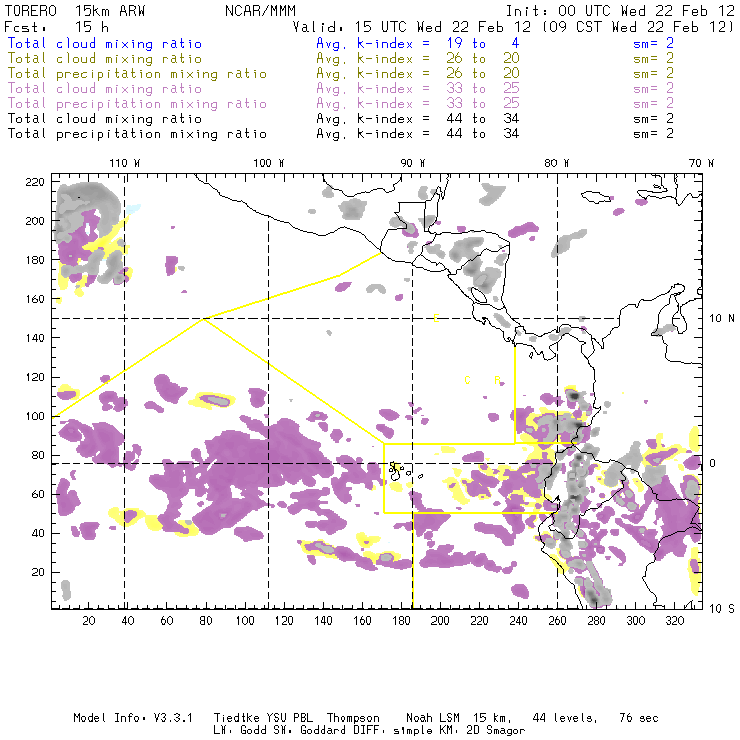
Task: Click "Avg. k-index = 19 to 4" in blue
Action: [418, 43]
